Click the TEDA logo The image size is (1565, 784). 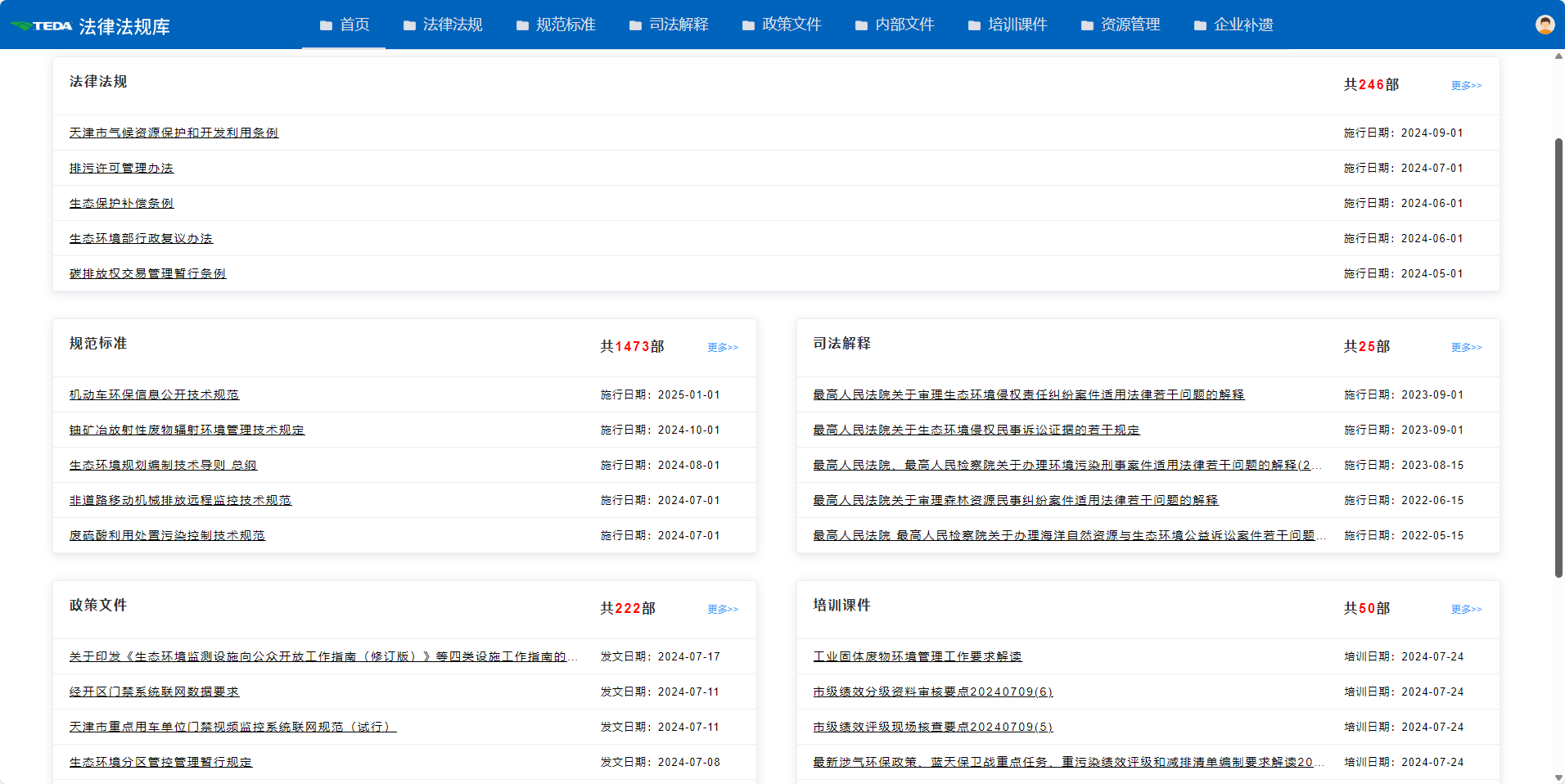[x=41, y=26]
